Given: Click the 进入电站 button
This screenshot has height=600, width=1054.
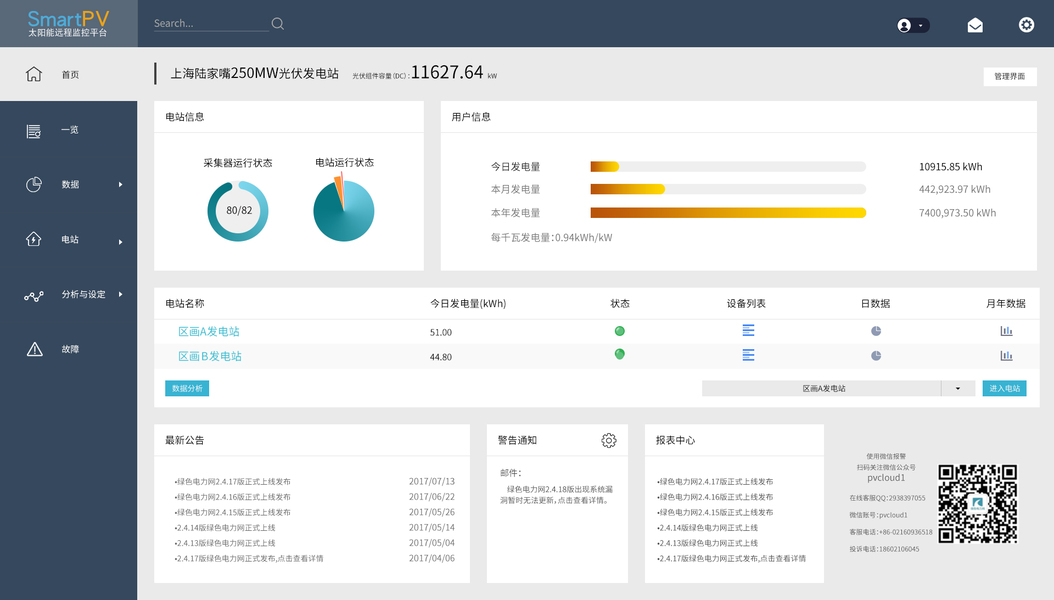Looking at the screenshot, I should pyautogui.click(x=1004, y=388).
